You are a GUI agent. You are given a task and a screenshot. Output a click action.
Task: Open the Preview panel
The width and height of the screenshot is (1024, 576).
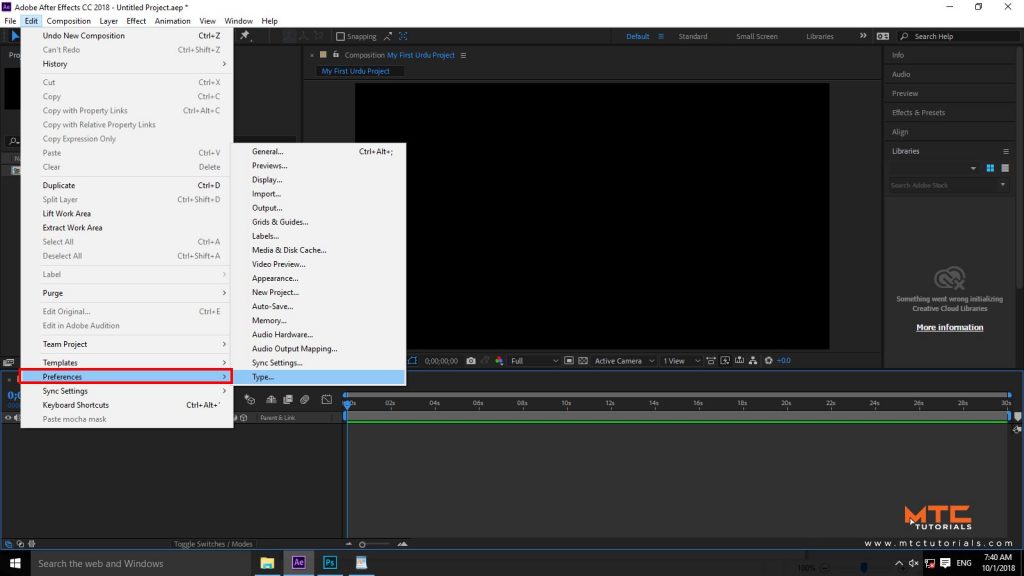coord(904,93)
